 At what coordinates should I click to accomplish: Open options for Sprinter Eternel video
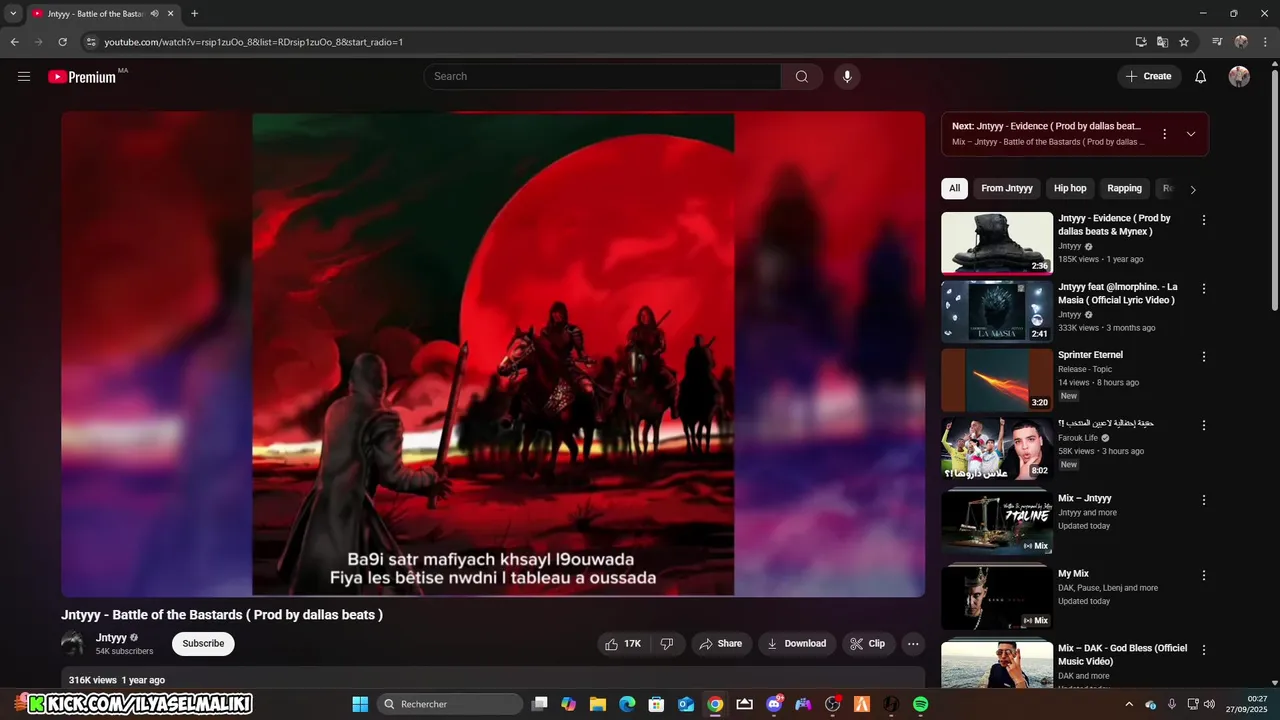click(1204, 357)
